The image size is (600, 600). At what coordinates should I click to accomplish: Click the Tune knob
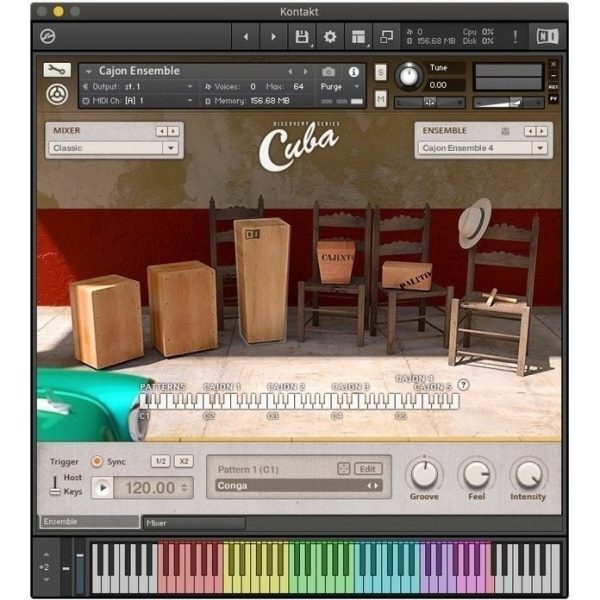(x=409, y=75)
